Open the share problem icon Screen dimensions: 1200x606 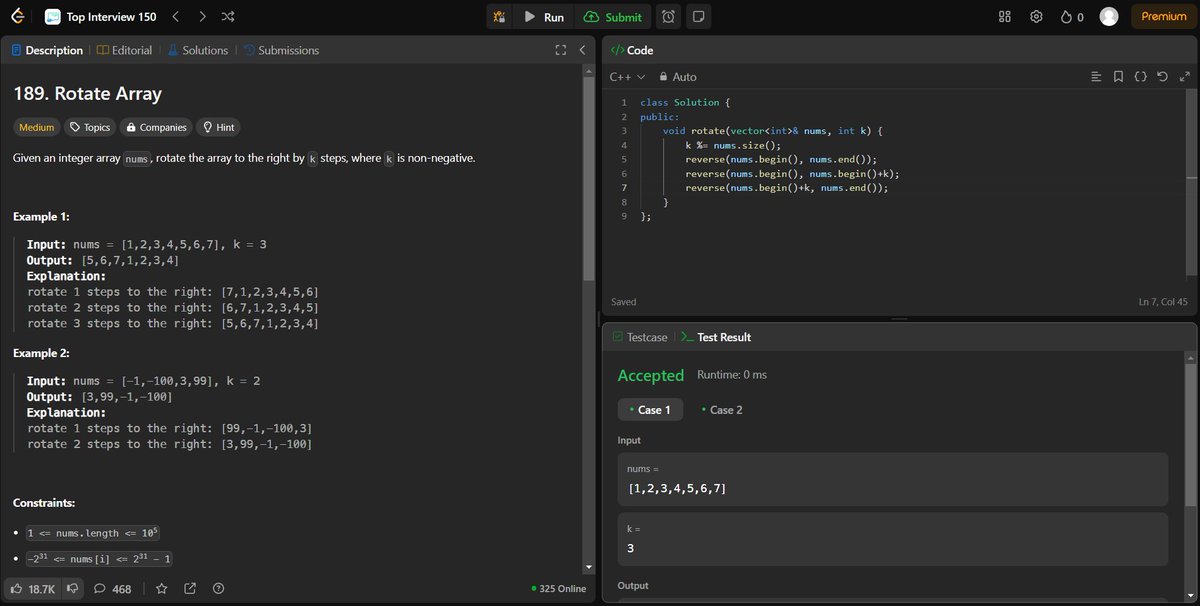[x=189, y=589]
